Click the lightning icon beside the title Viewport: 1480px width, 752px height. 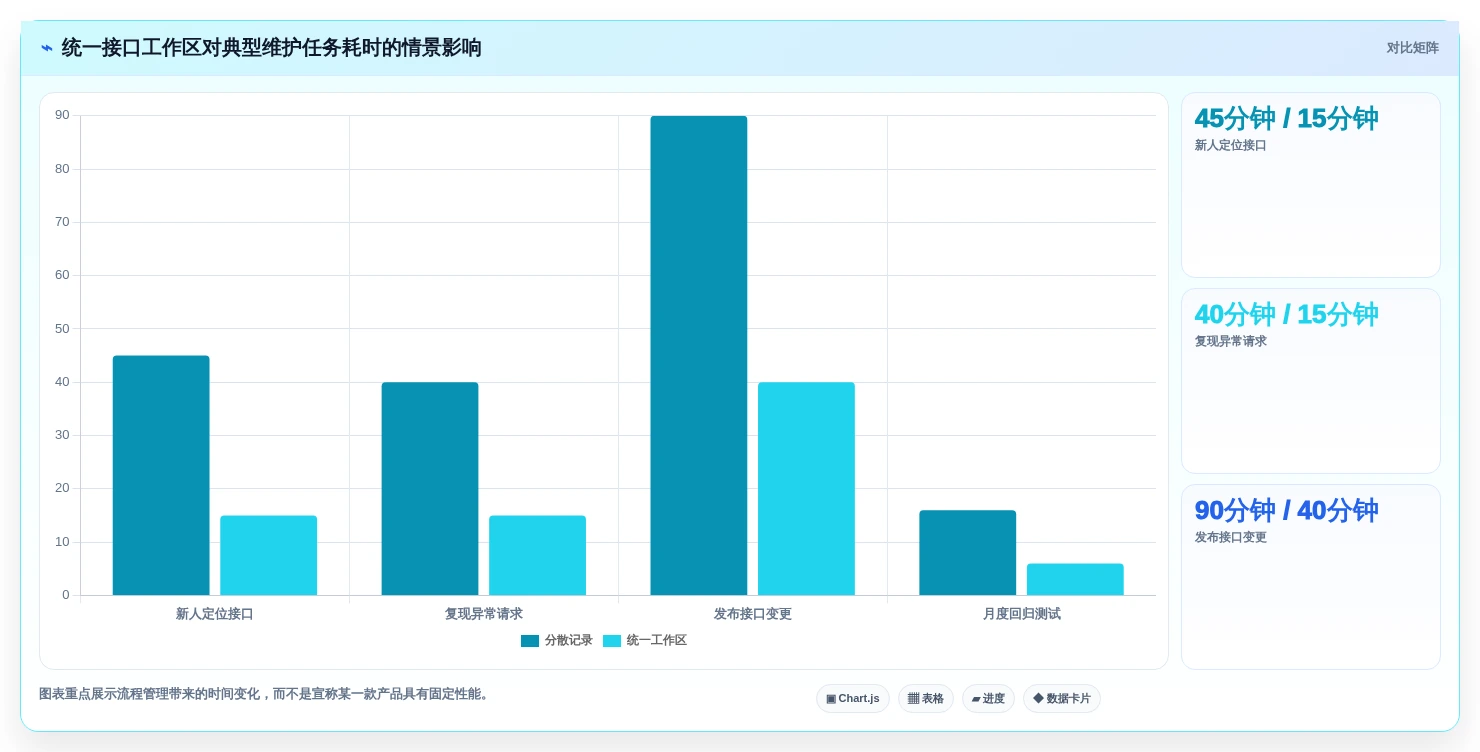47,48
